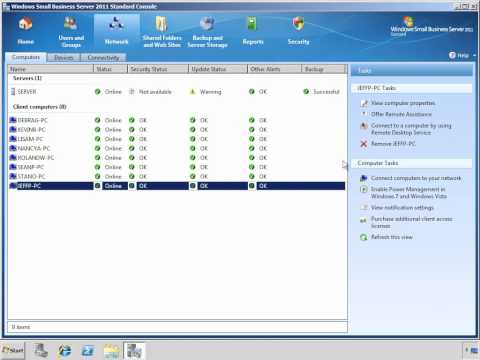Switch to the Connectivity tab

point(103,58)
